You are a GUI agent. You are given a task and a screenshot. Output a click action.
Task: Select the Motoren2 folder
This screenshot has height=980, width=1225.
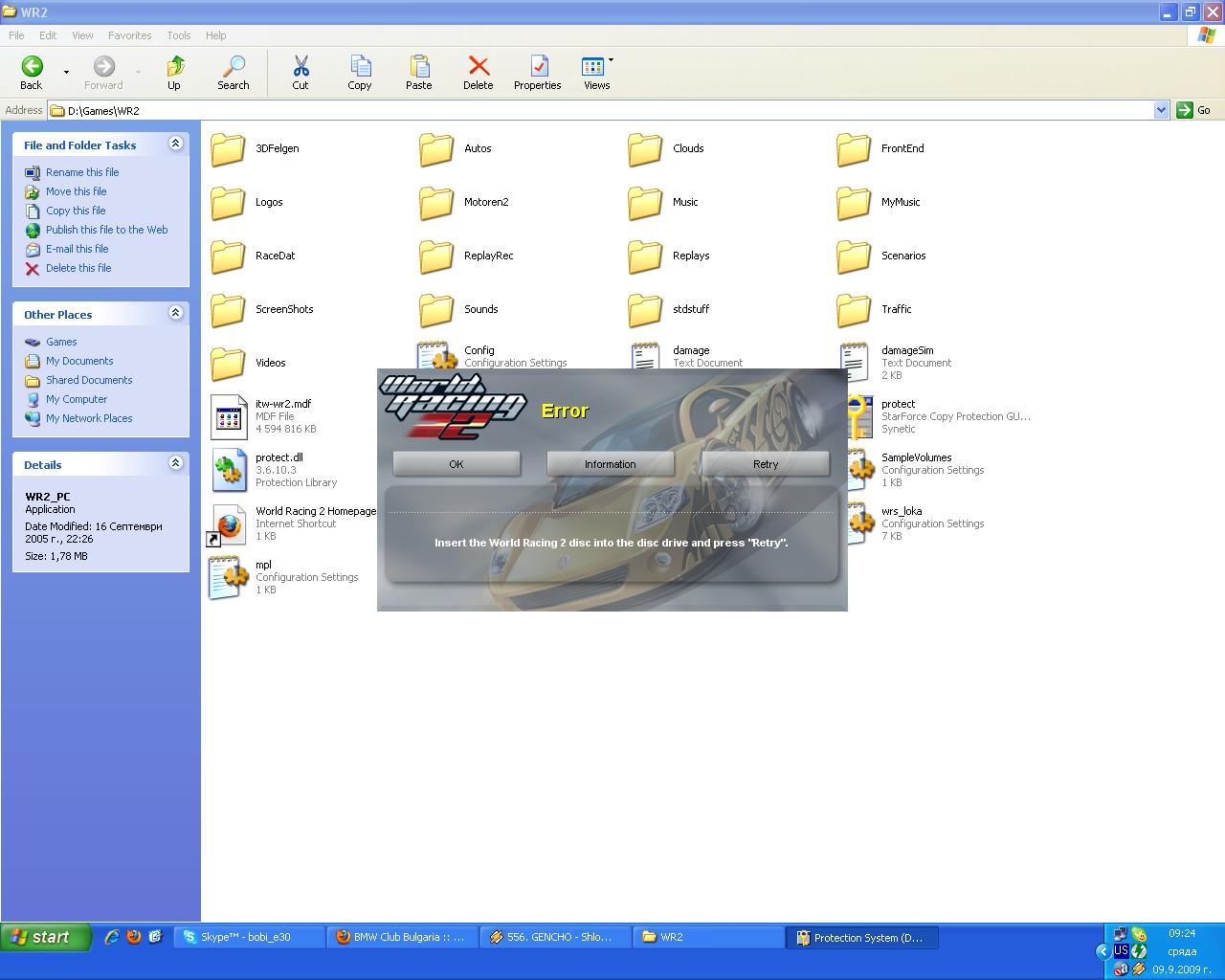tap(464, 203)
